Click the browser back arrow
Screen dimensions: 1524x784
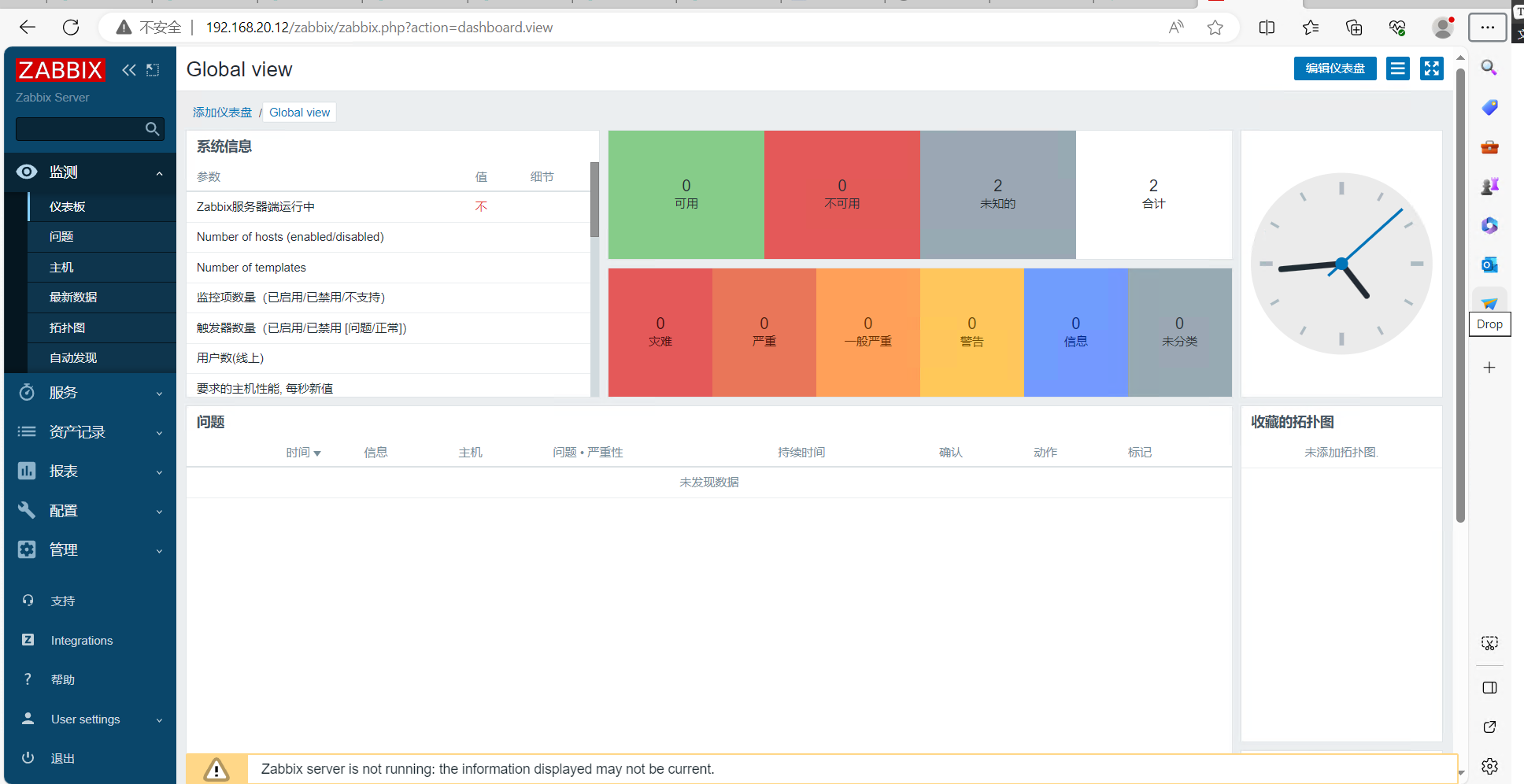click(x=28, y=28)
